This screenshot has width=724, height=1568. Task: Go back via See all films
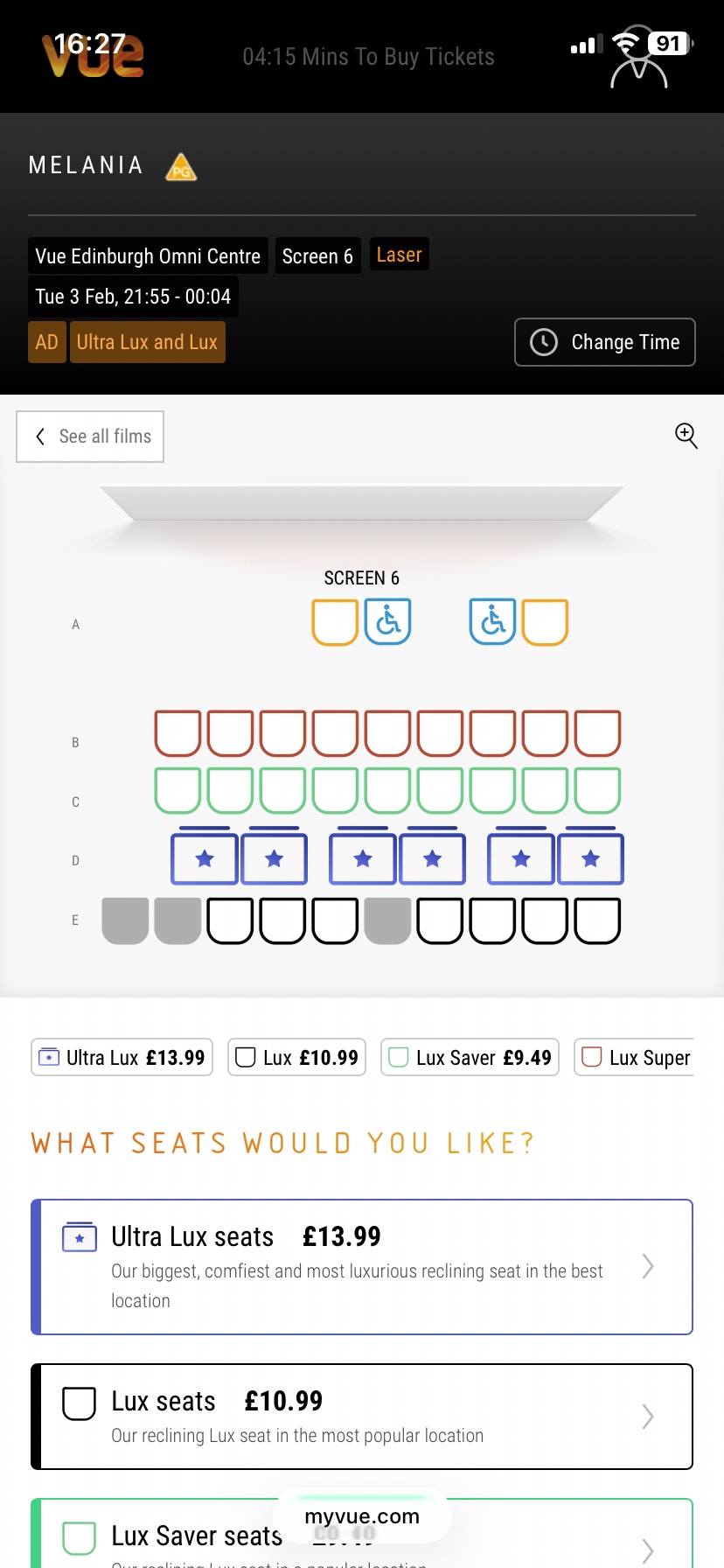(x=90, y=437)
